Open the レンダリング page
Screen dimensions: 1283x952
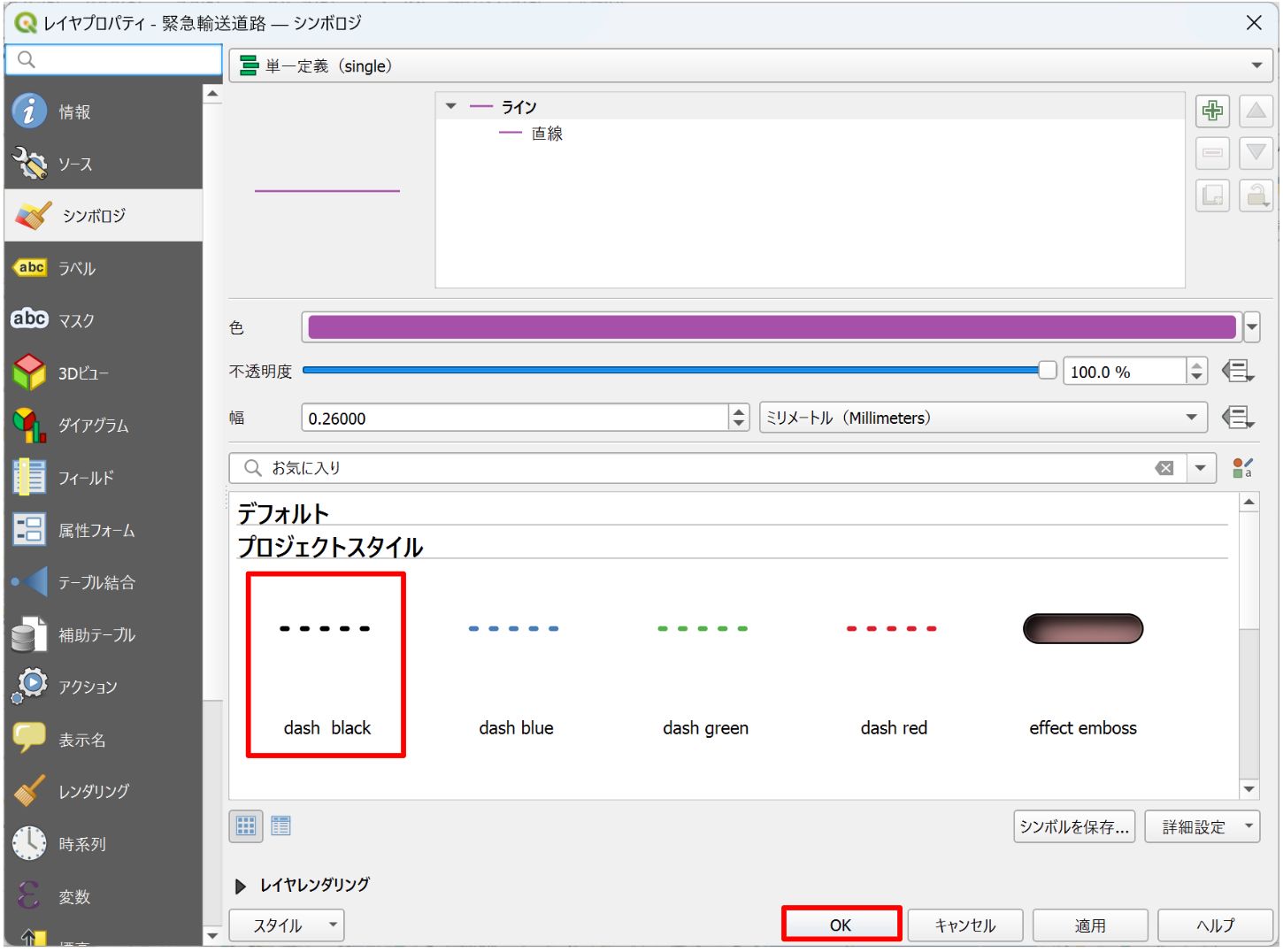pyautogui.click(x=104, y=791)
